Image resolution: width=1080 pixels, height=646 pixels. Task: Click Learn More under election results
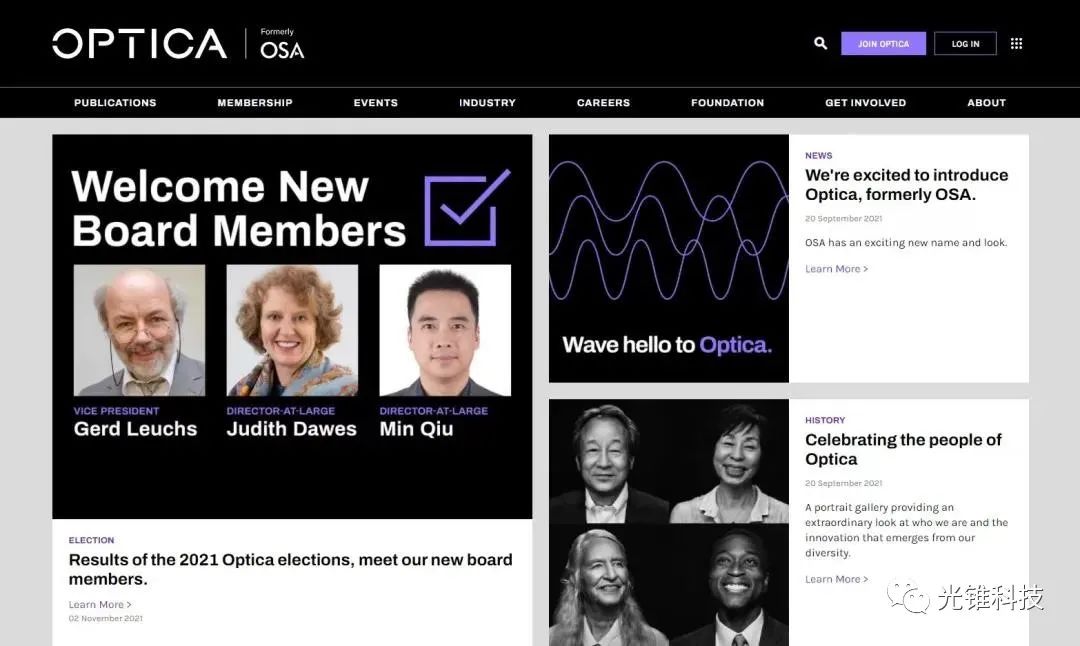tap(99, 605)
